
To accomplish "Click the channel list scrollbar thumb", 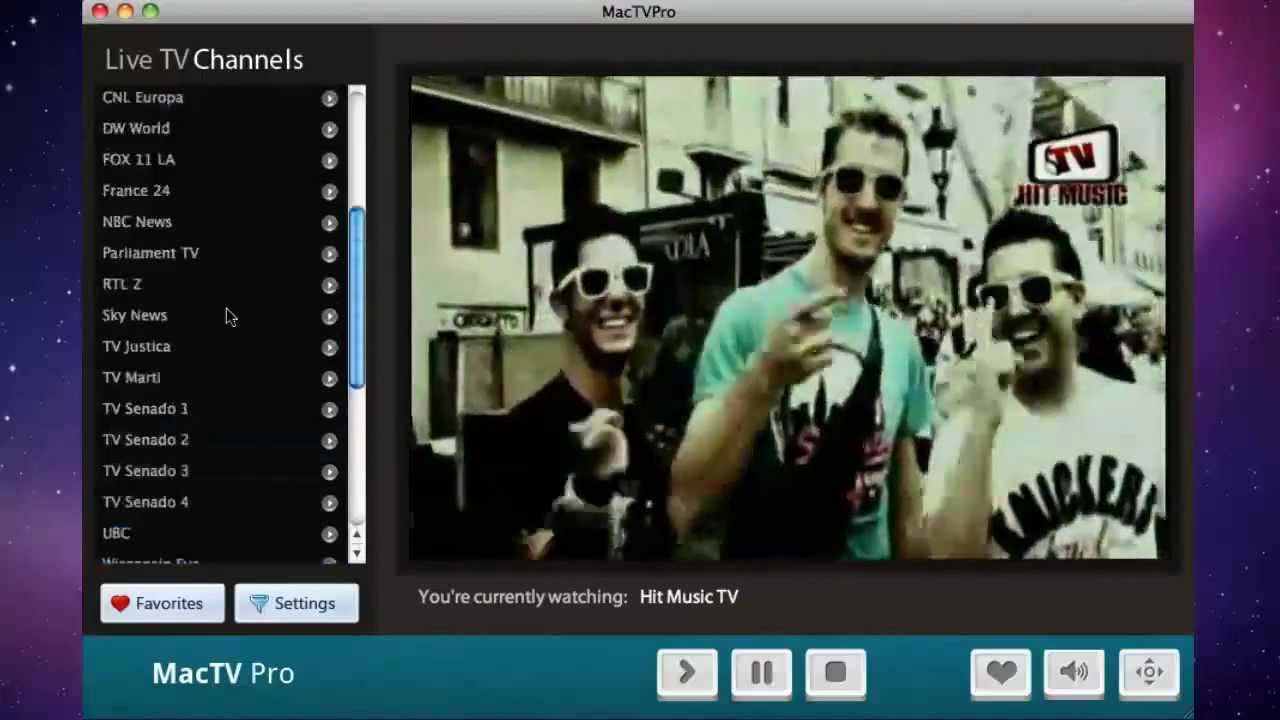I will (357, 299).
